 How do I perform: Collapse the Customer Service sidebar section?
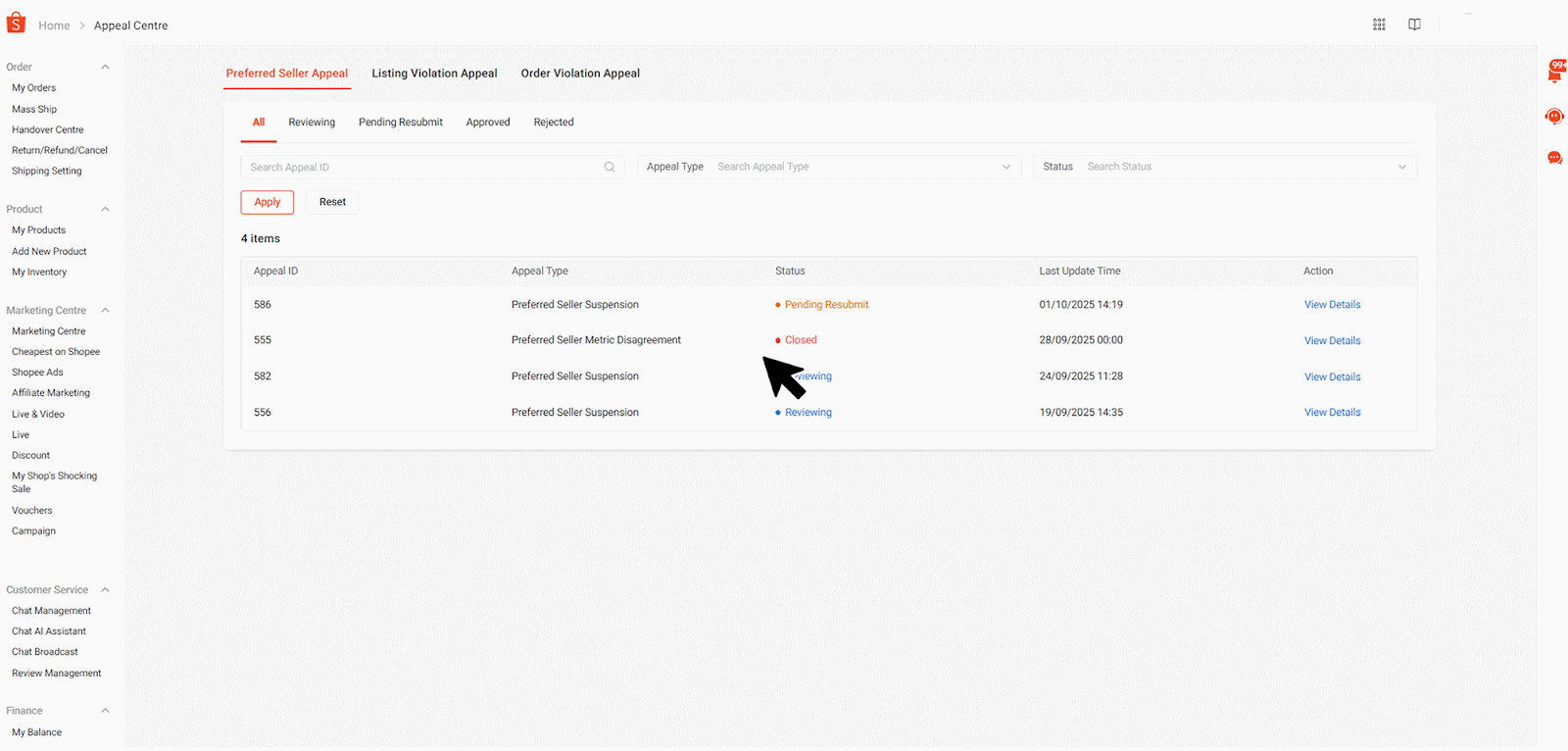pos(105,590)
